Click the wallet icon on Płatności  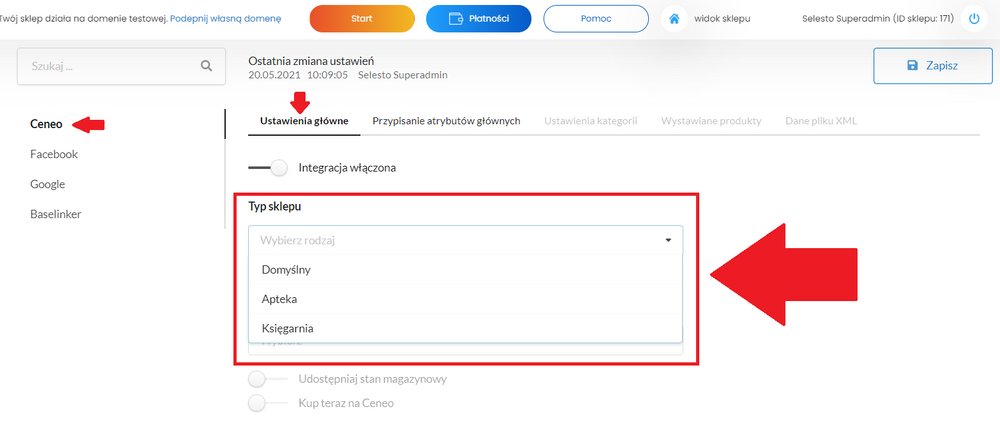click(x=455, y=19)
